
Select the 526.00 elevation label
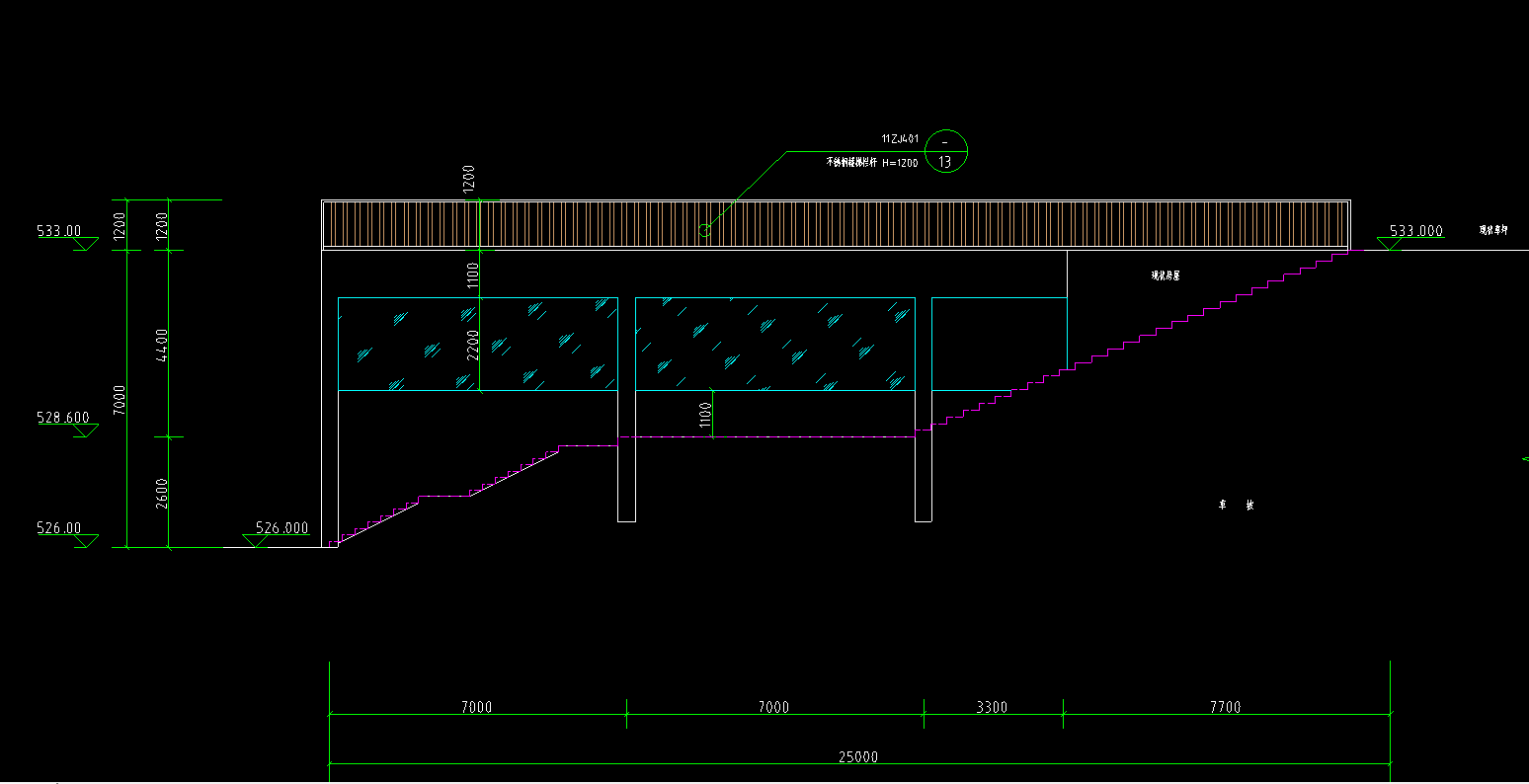click(x=58, y=528)
